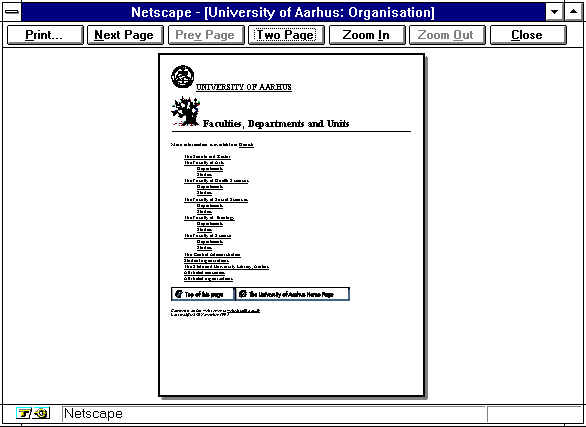This screenshot has height=427, width=586.
Task: Click The Central Administration link
Action: tap(212, 255)
